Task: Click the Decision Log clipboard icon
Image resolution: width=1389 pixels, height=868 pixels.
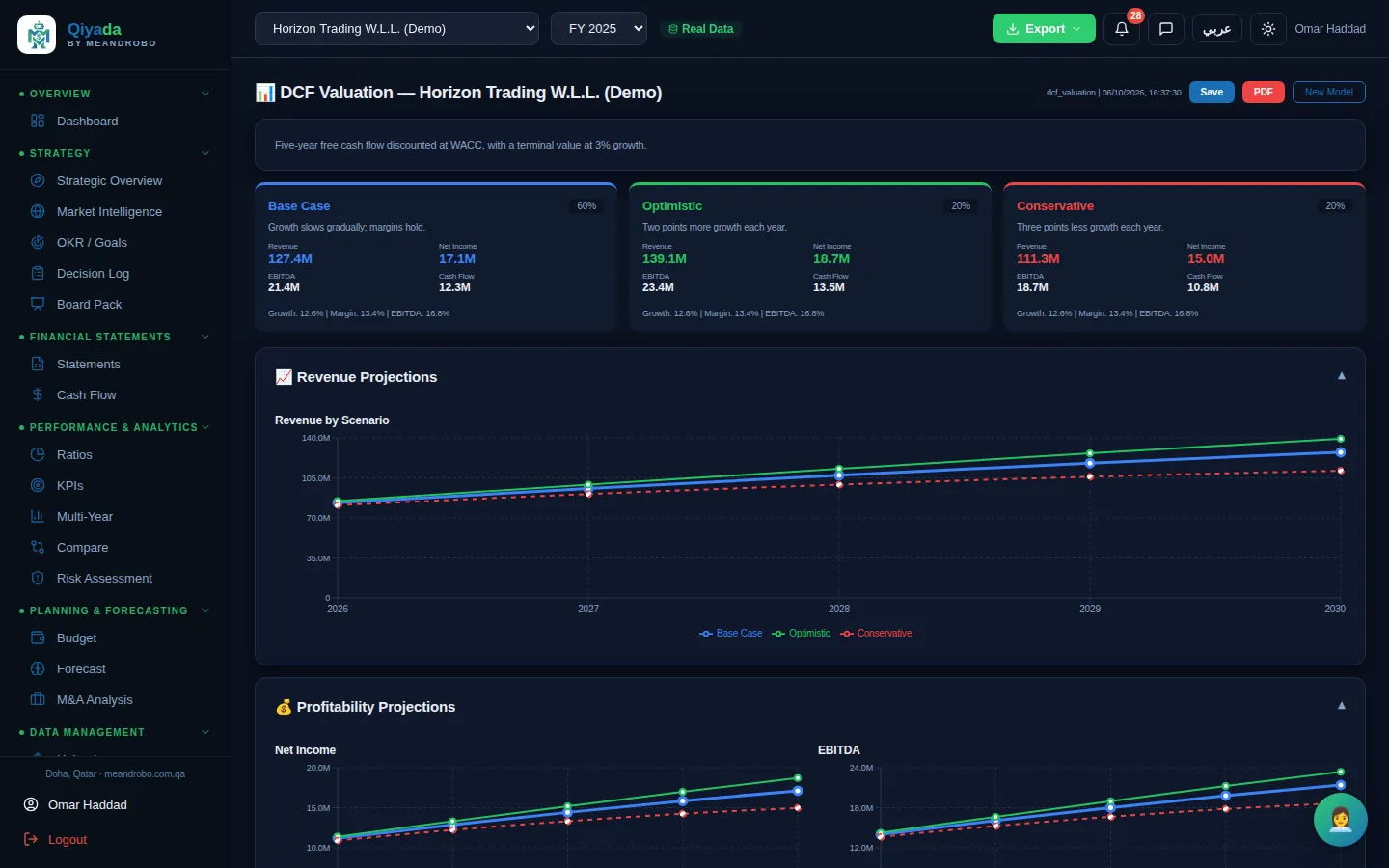Action: click(x=38, y=273)
